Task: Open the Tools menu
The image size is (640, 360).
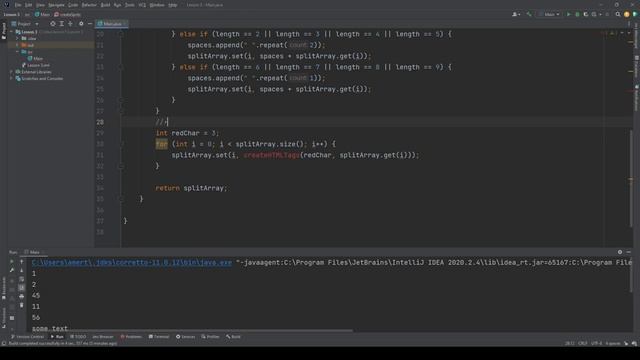Action: click(130, 5)
